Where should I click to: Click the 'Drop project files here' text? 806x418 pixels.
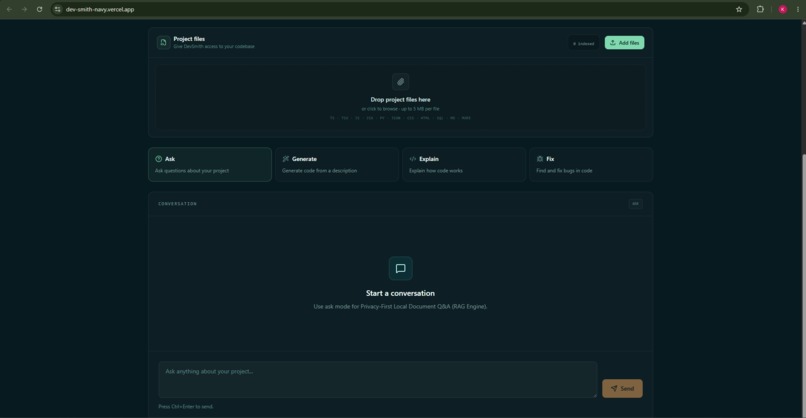400,100
